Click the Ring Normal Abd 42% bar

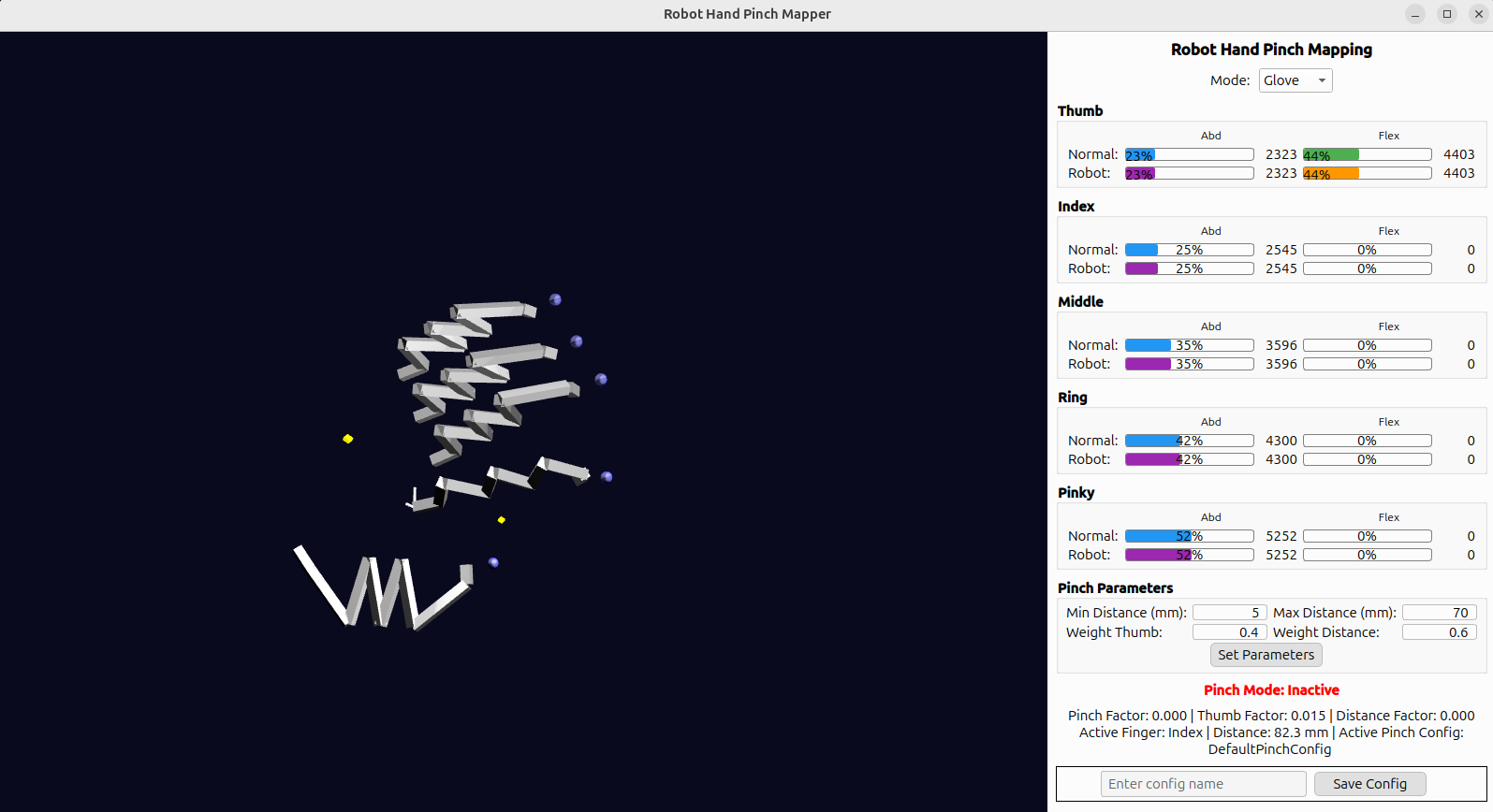click(1190, 441)
